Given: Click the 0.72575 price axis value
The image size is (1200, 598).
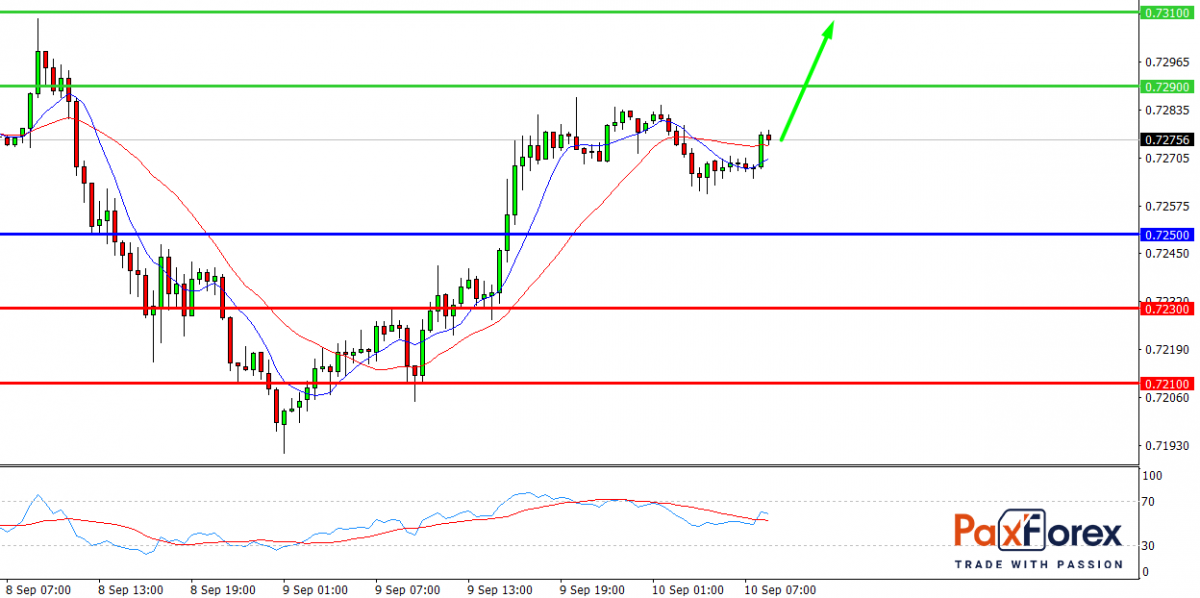Looking at the screenshot, I should pyautogui.click(x=1168, y=206).
